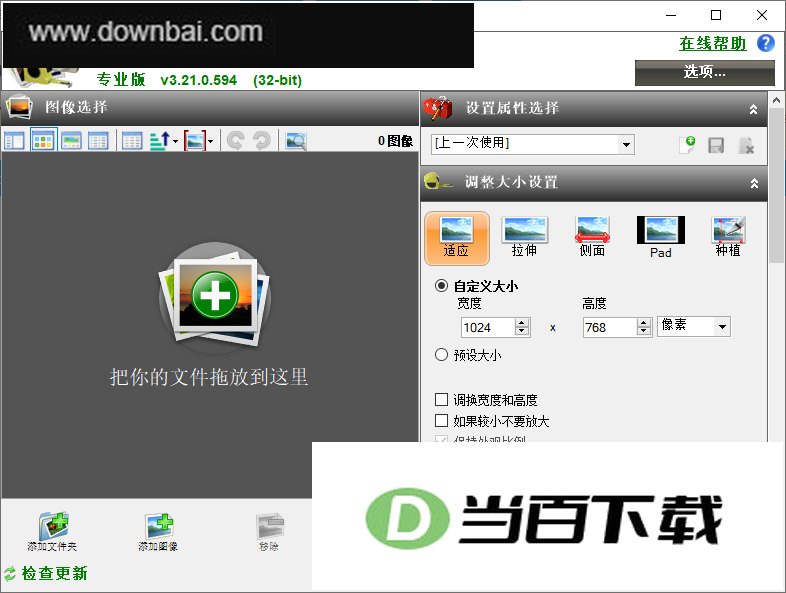
Task: Open the sort order dropdown arrow
Action: pyautogui.click(x=175, y=141)
